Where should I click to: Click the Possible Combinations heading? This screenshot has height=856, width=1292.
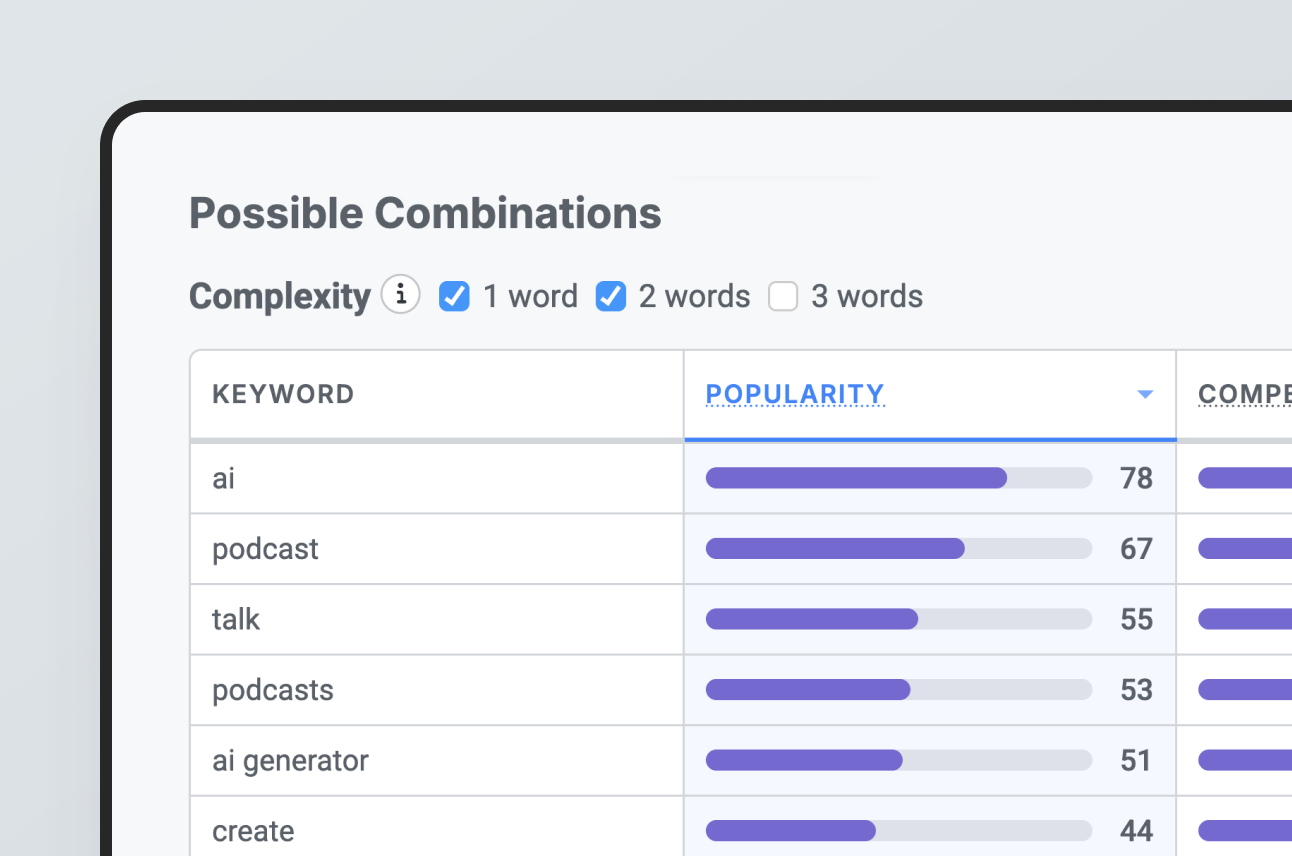tap(425, 214)
